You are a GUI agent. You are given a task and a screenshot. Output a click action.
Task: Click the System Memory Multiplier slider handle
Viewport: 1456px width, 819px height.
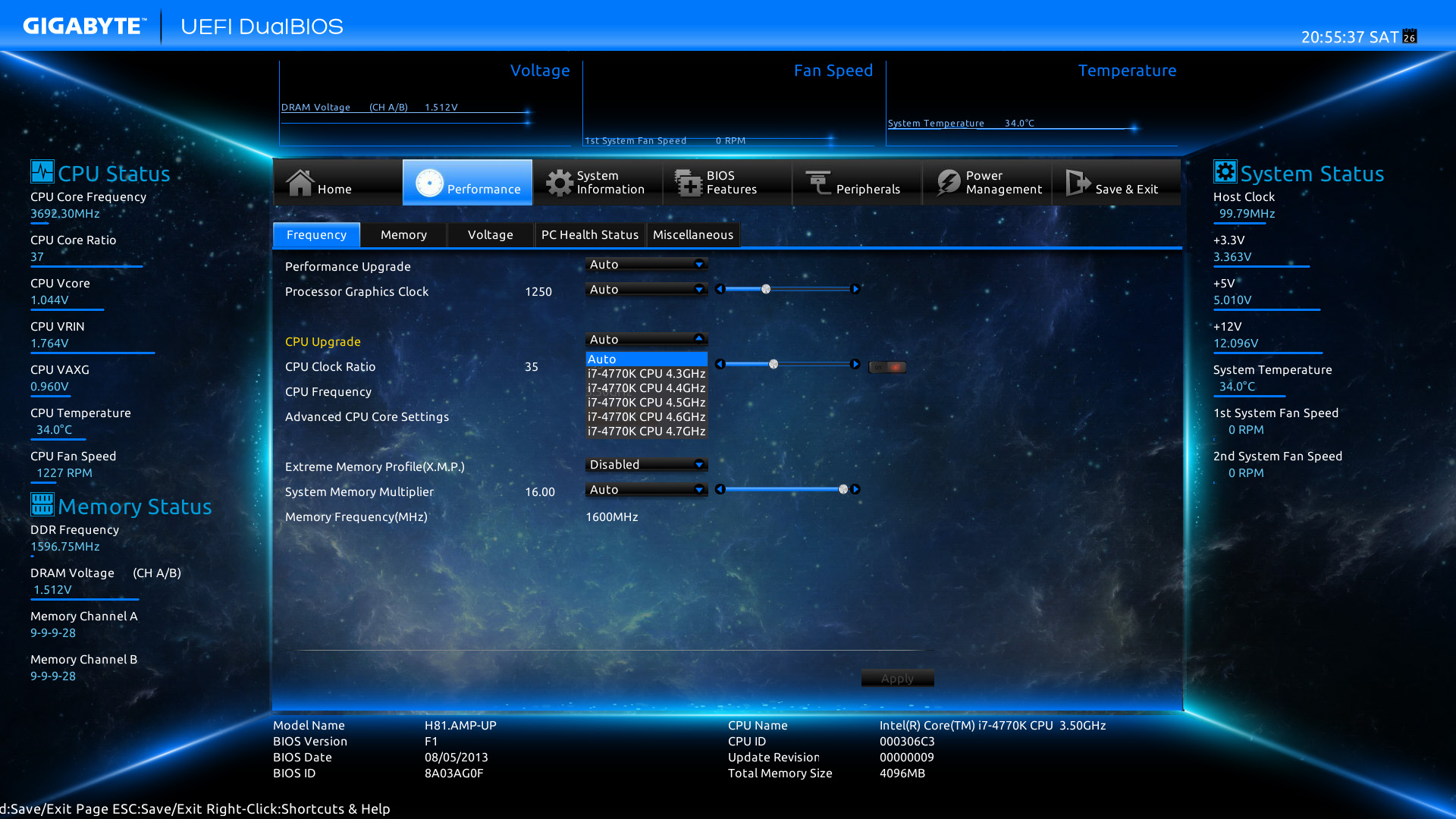point(843,489)
